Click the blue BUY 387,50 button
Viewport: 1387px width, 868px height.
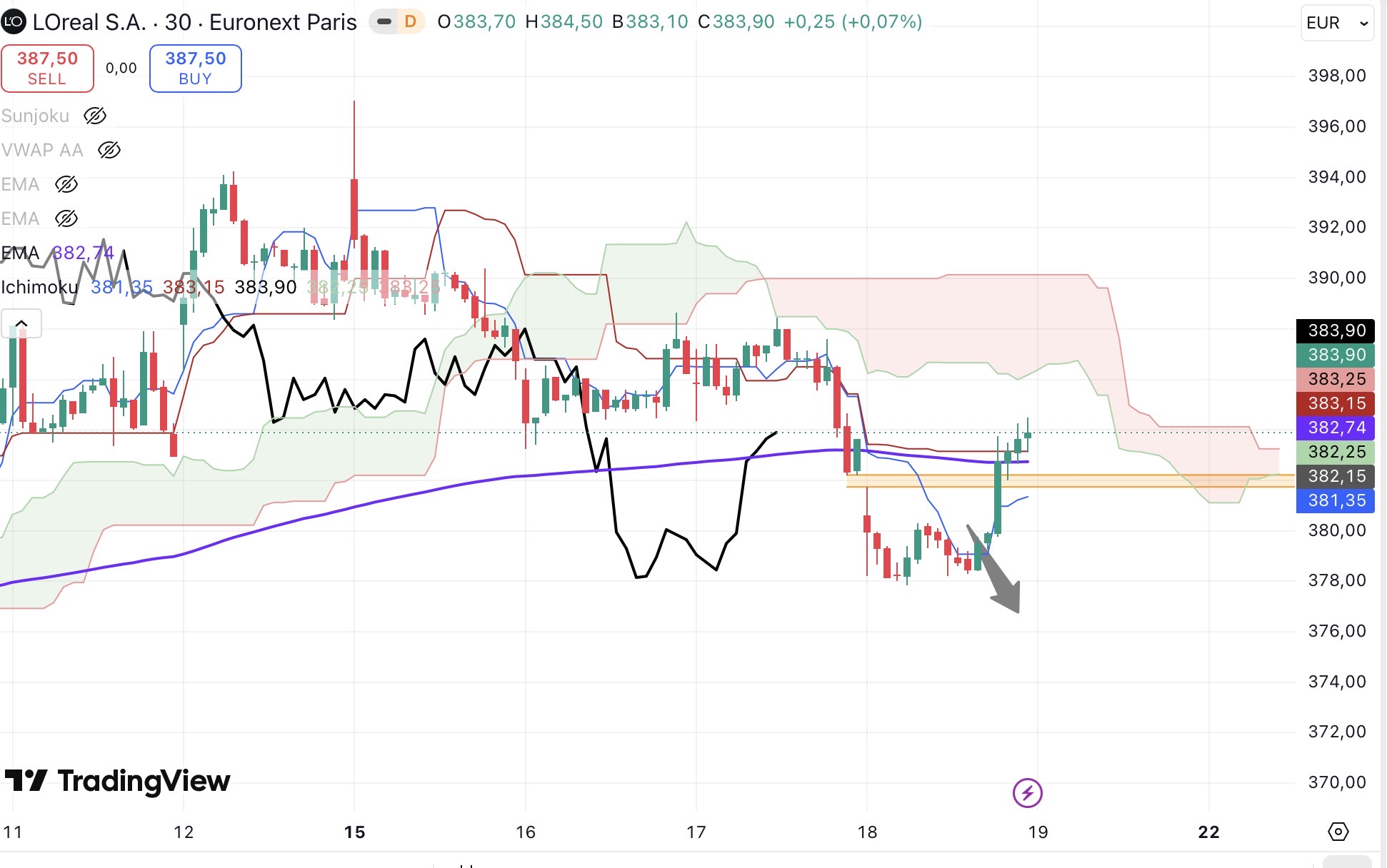pyautogui.click(x=196, y=69)
